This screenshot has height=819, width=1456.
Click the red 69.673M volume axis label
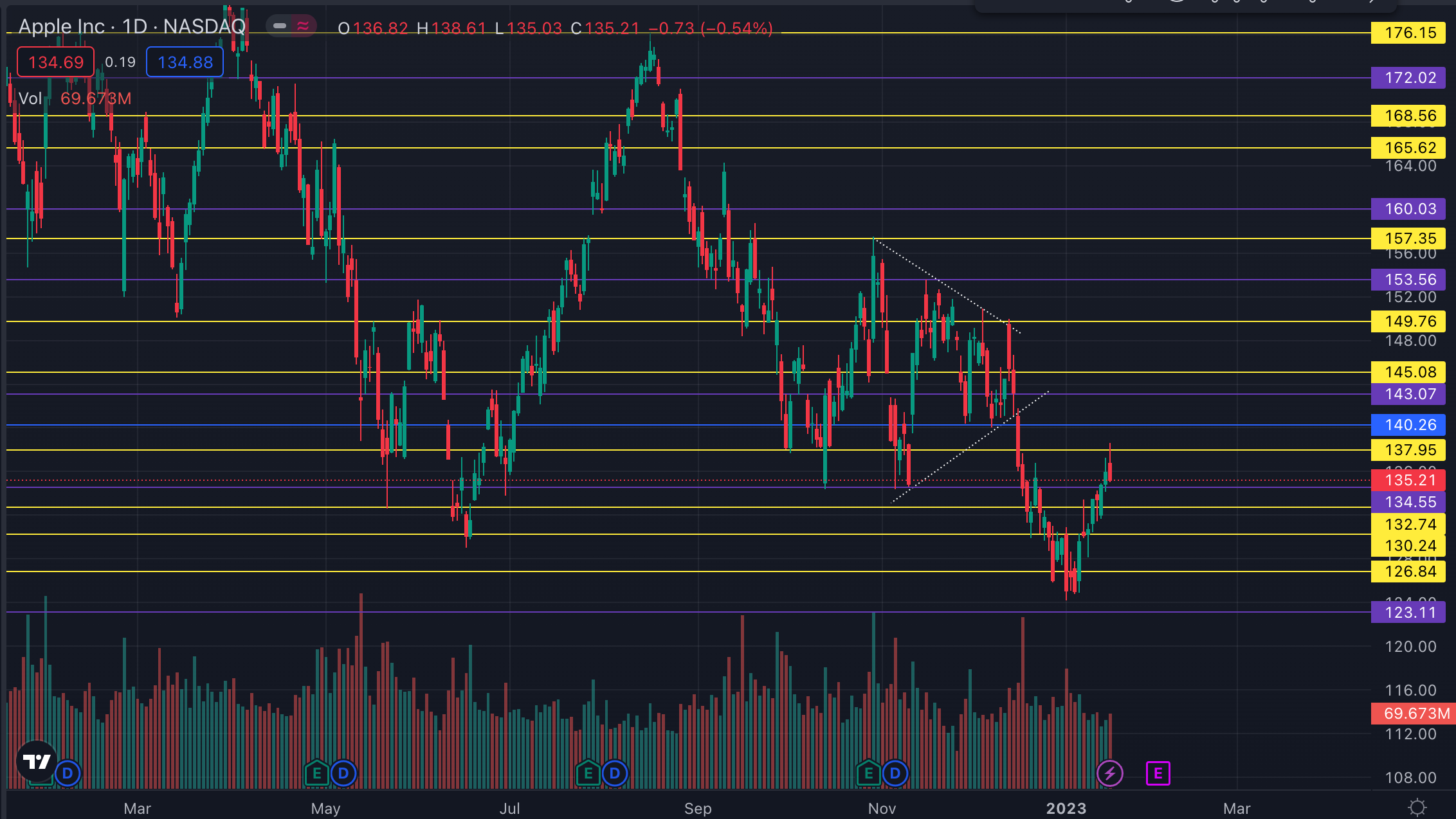click(1414, 714)
